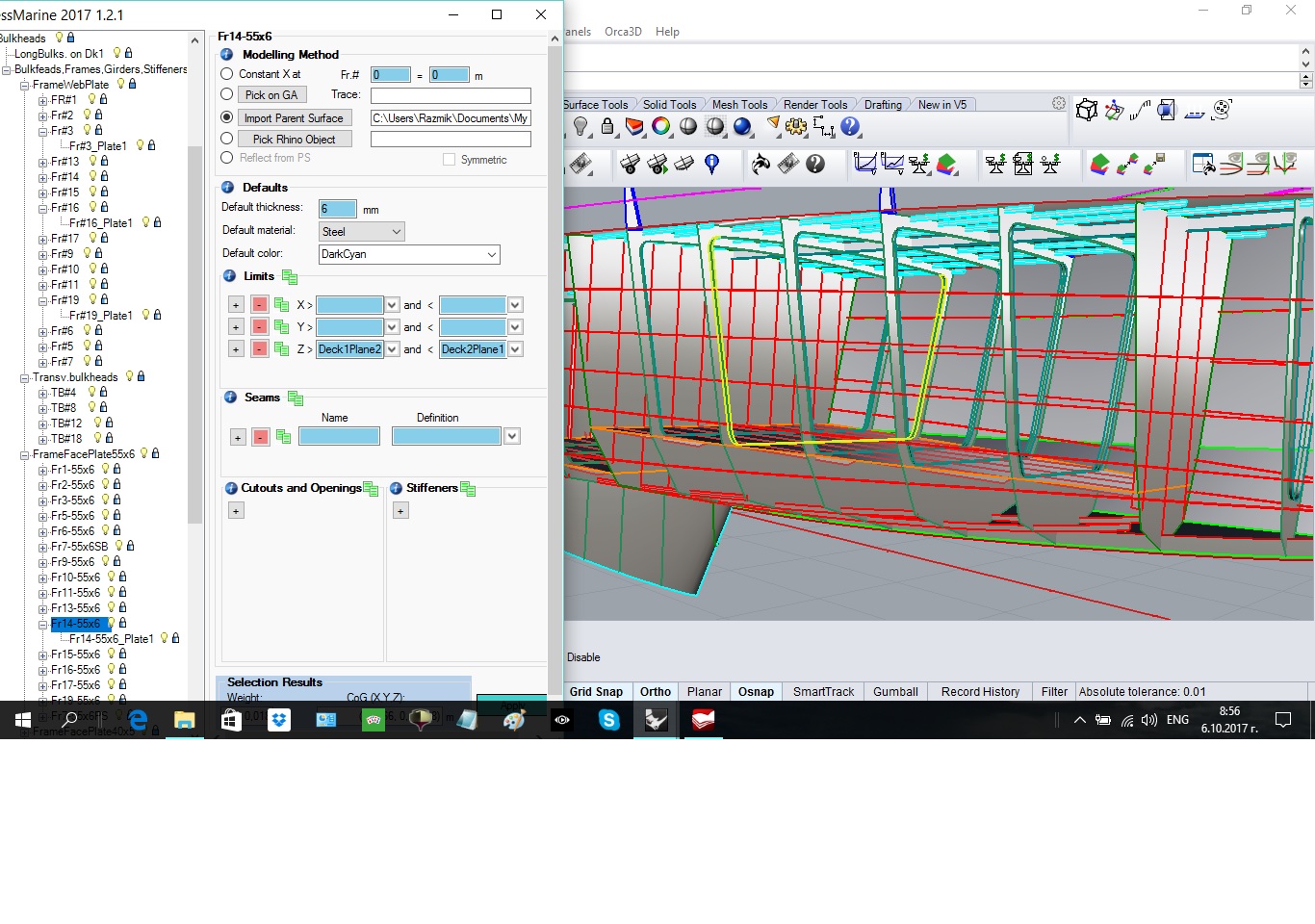Click the Orca3D whale icon
This screenshot has height=924, width=1315.
761,165
